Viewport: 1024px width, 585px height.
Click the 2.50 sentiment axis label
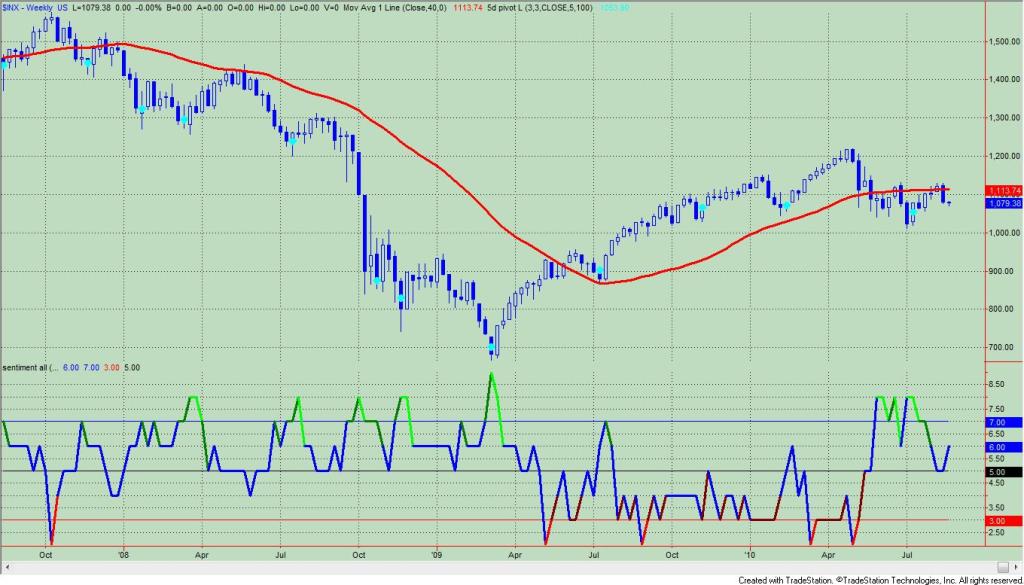tap(997, 533)
